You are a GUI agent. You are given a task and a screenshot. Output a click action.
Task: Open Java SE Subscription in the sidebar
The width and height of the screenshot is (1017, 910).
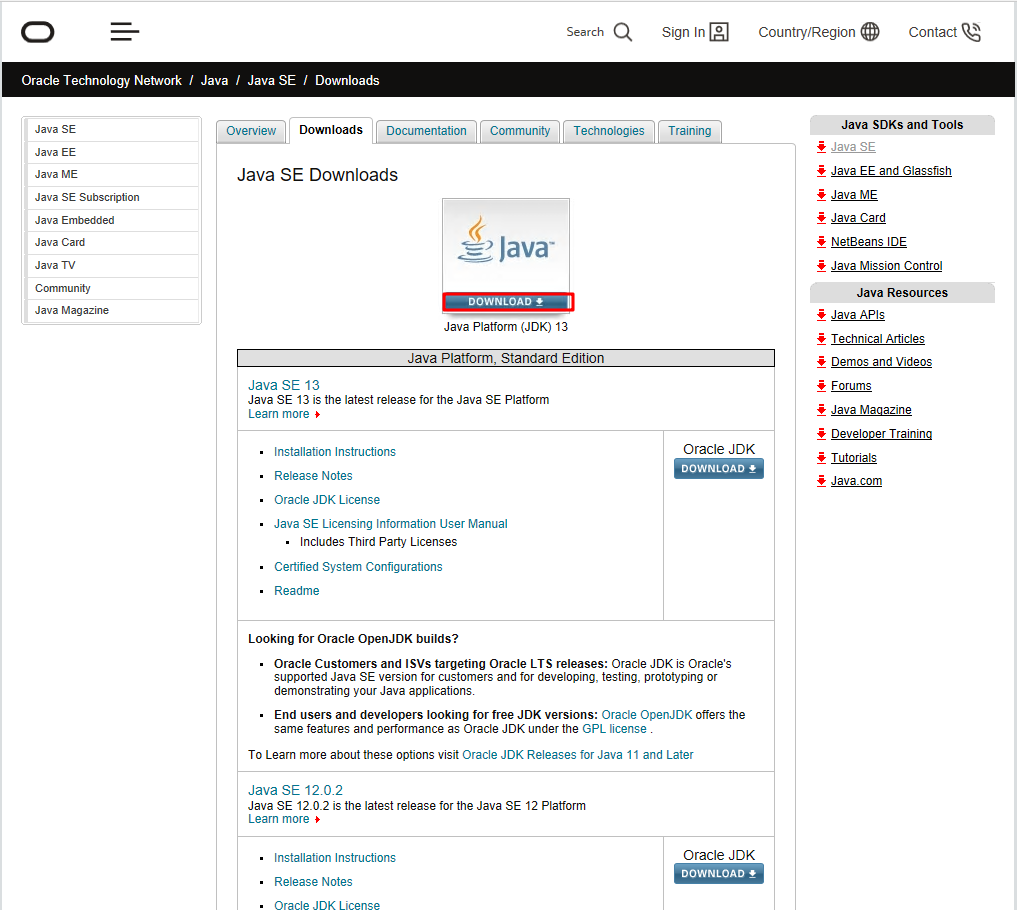pyautogui.click(x=112, y=197)
